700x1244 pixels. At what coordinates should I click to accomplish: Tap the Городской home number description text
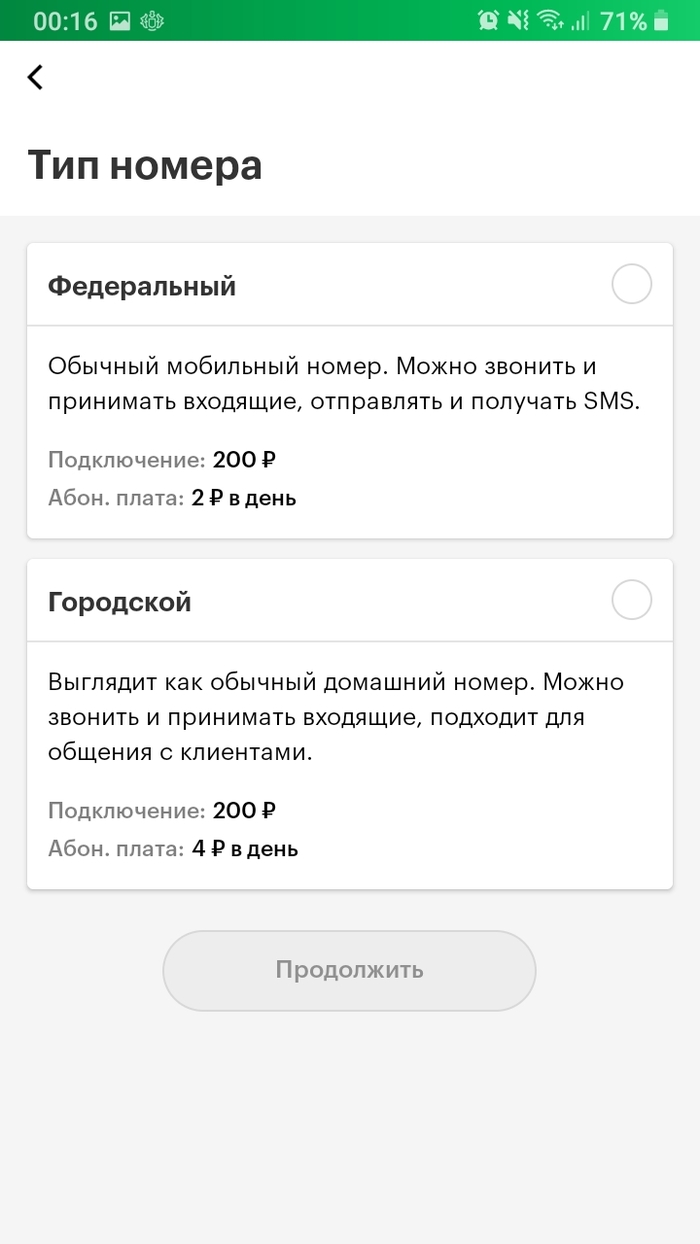click(x=335, y=717)
